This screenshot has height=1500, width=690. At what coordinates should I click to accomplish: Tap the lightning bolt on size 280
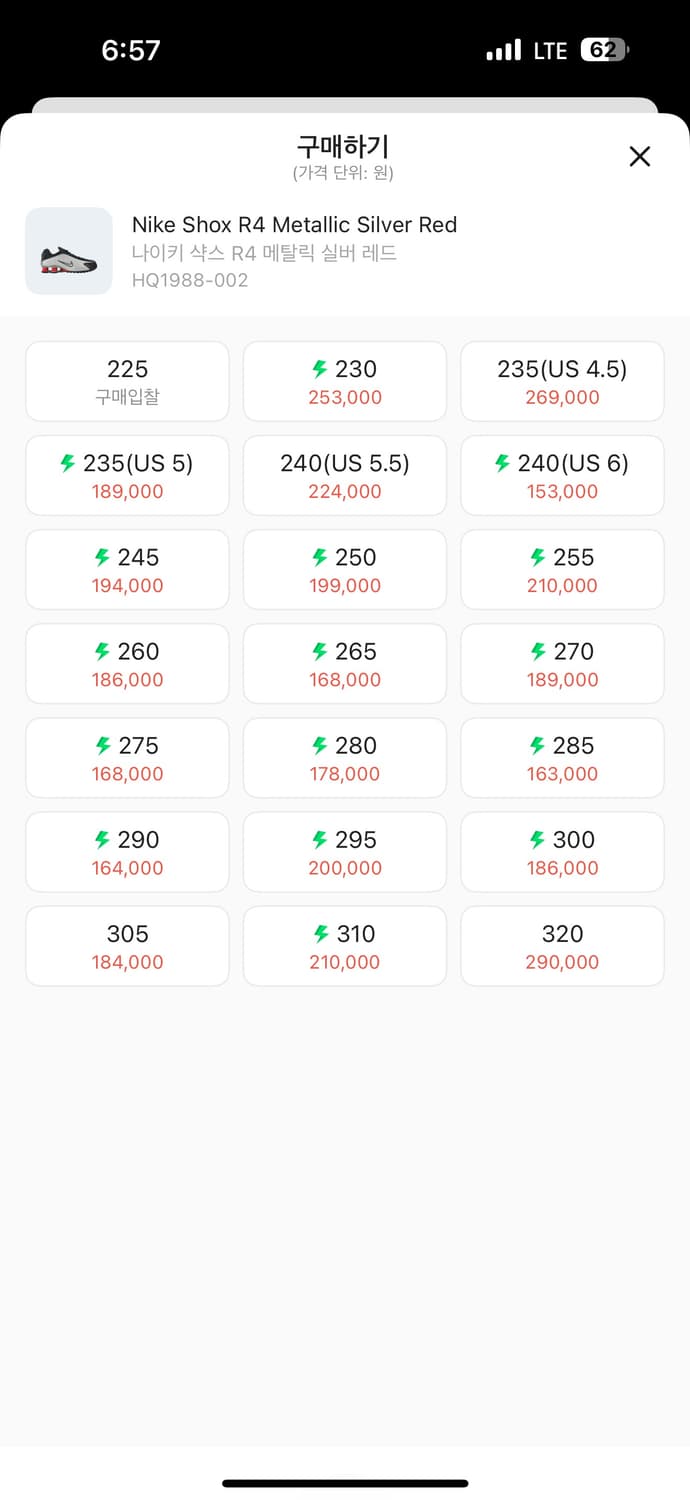[x=320, y=745]
